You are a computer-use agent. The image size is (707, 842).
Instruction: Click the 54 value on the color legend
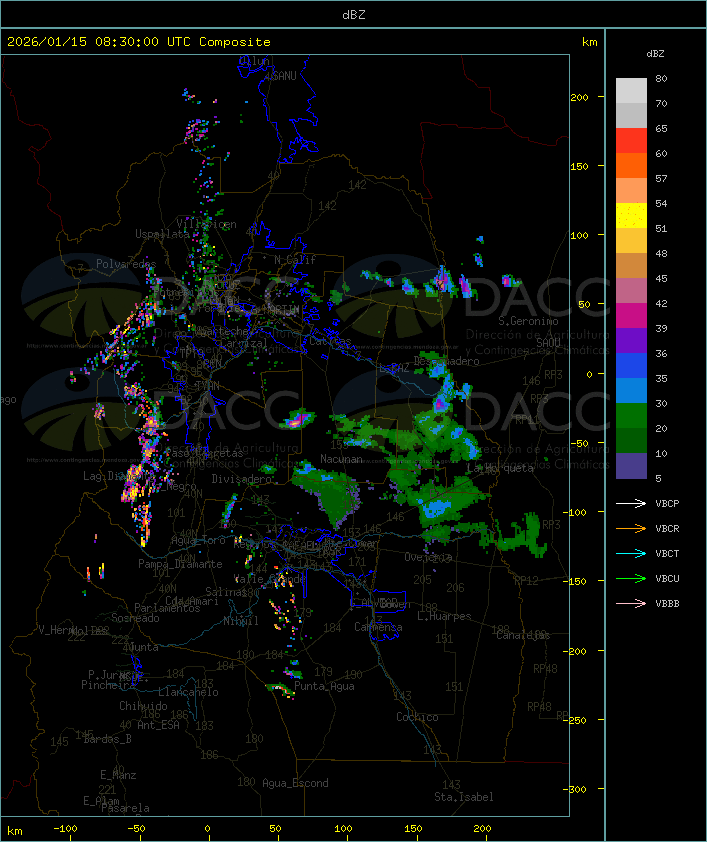point(661,204)
